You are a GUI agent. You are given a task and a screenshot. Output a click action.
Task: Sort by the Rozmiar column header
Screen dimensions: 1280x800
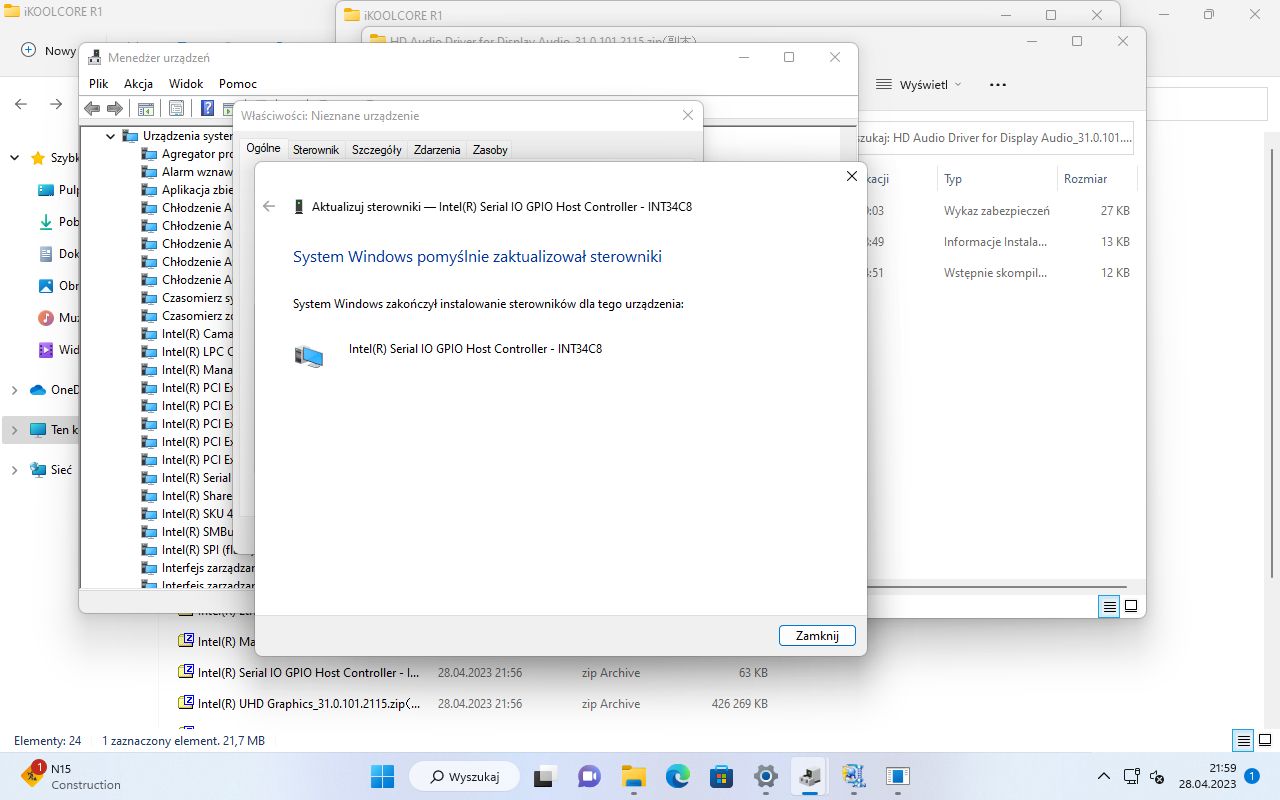click(x=1086, y=178)
